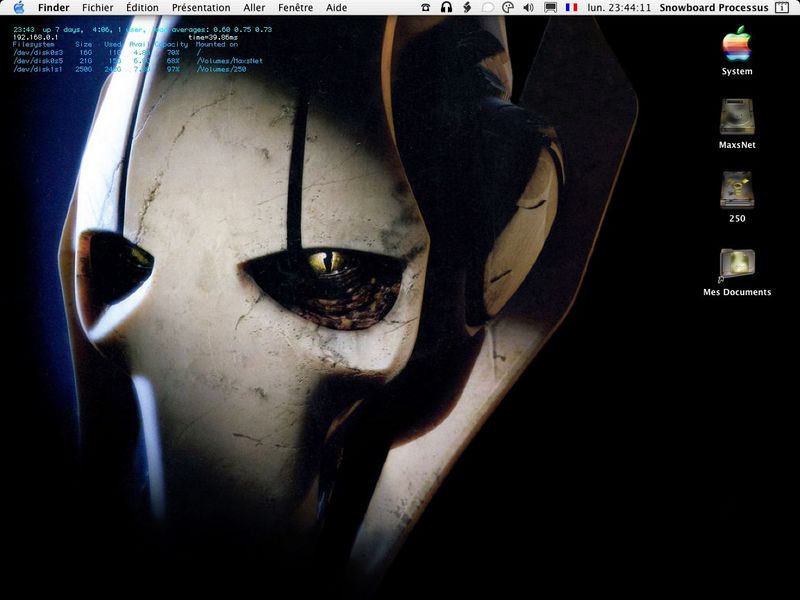Image resolution: width=800 pixels, height=600 pixels.
Task: Click the /dev/disk0s3 line in desktop text
Action: (x=106, y=53)
